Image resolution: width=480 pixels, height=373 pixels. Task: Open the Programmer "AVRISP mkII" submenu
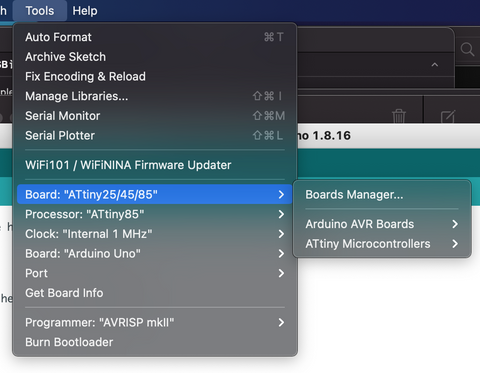tap(155, 322)
